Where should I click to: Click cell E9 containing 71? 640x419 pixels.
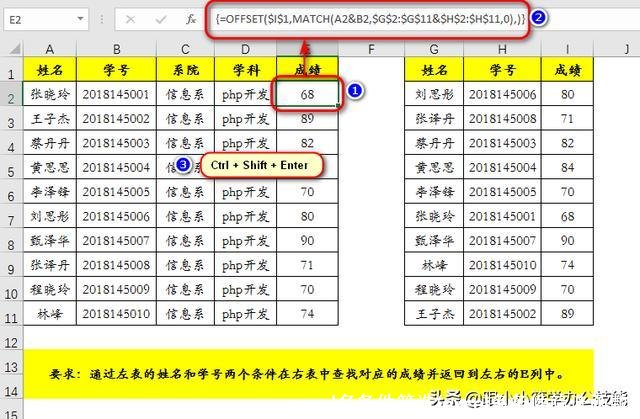pyautogui.click(x=307, y=265)
